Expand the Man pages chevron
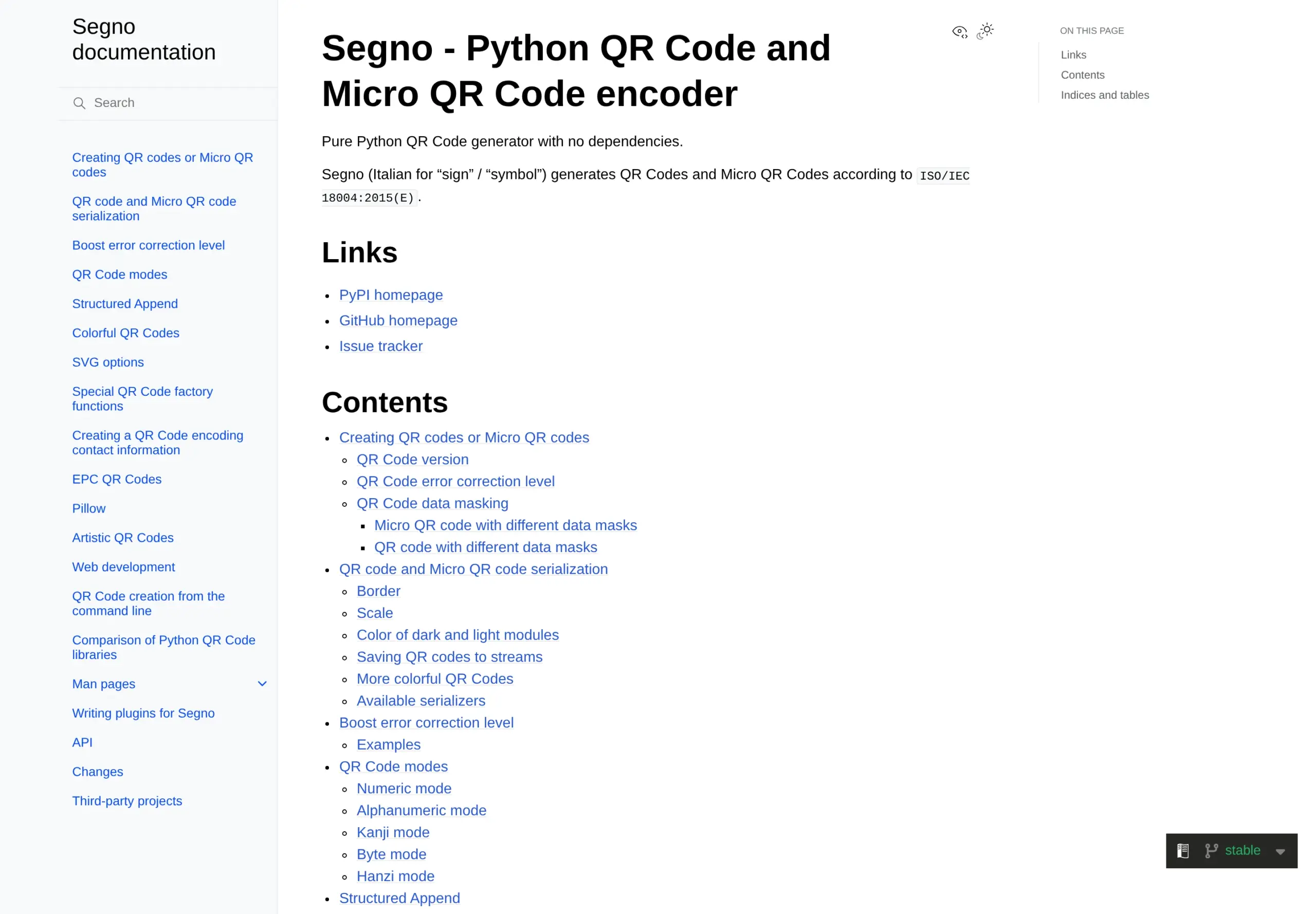Image resolution: width=1316 pixels, height=914 pixels. click(x=262, y=683)
